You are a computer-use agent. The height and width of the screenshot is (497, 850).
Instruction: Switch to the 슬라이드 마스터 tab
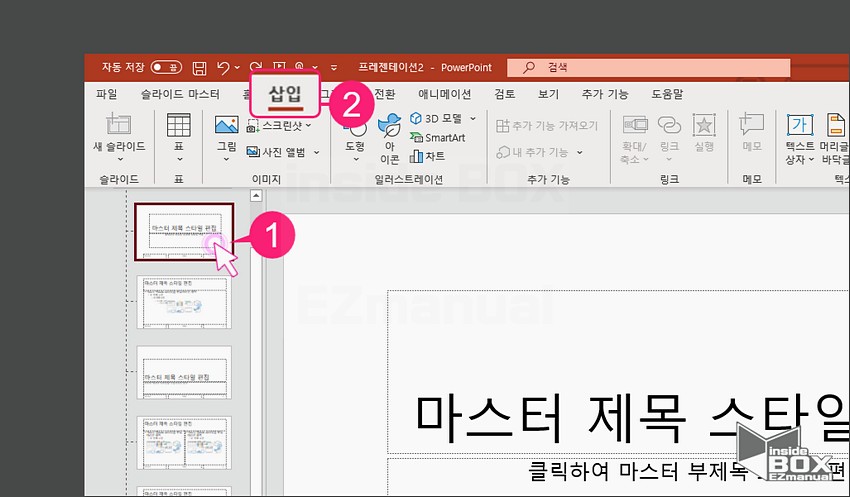[180, 94]
